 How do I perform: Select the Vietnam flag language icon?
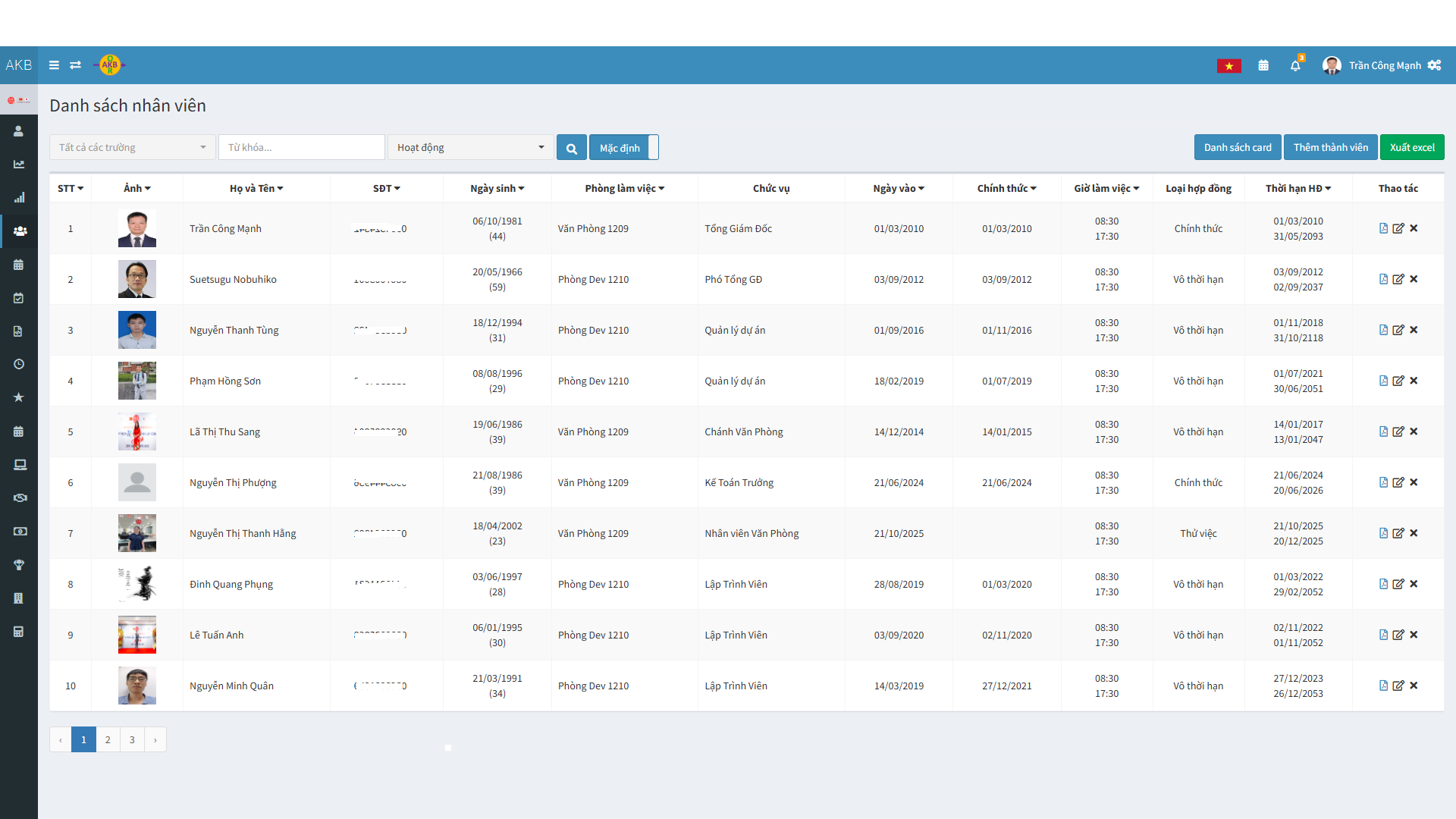tap(1228, 66)
